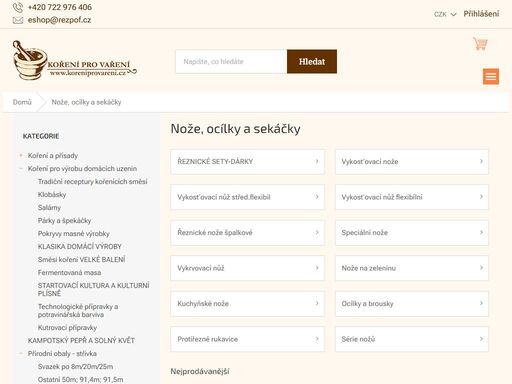The image size is (512, 384).
Task: Click the phone icon beside the phone number
Action: point(18,7)
